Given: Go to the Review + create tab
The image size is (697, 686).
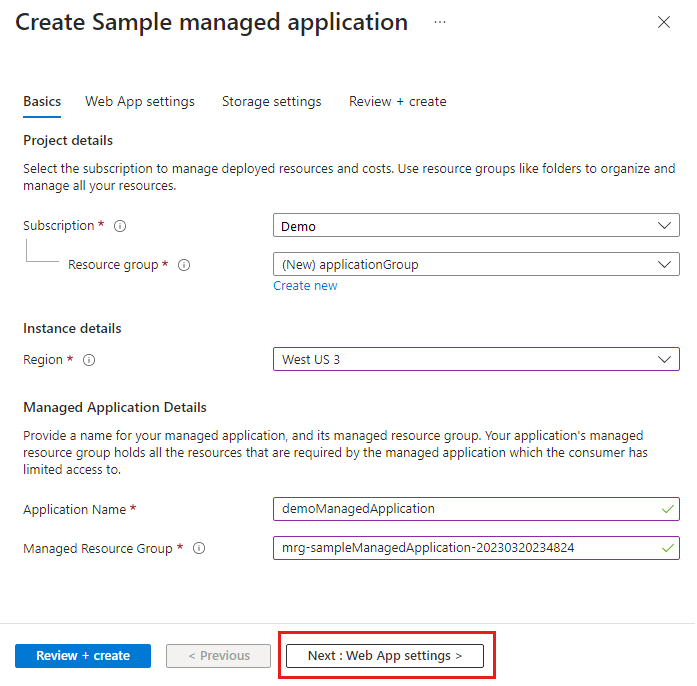Looking at the screenshot, I should (397, 101).
